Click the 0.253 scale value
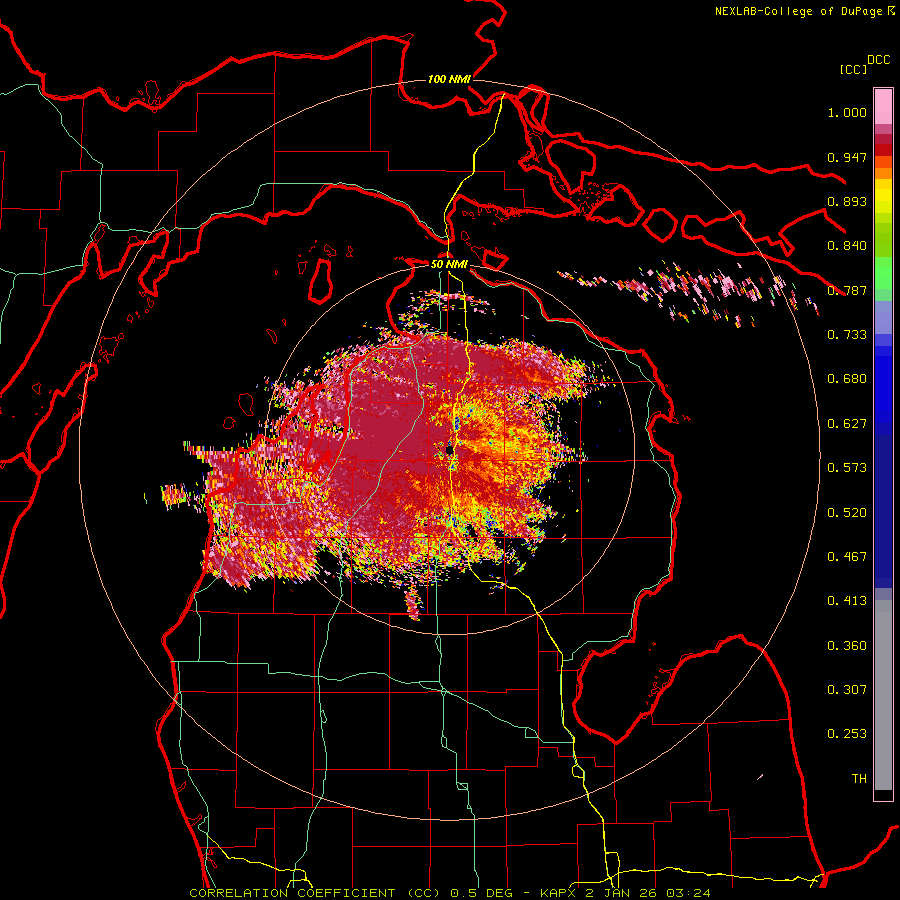Viewport: 900px width, 900px height. pyautogui.click(x=847, y=734)
